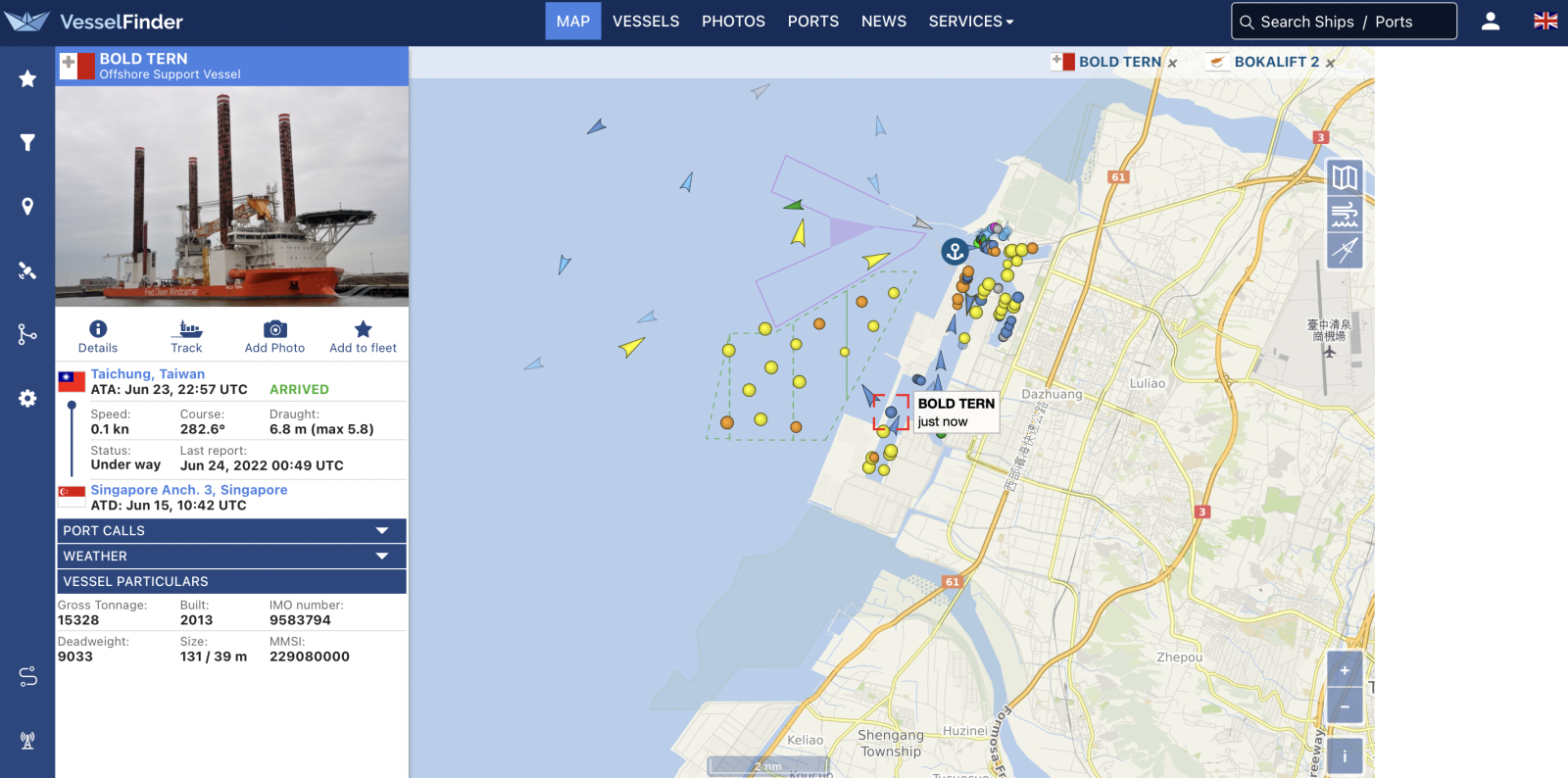Click the VesselFinder logo

tap(94, 22)
